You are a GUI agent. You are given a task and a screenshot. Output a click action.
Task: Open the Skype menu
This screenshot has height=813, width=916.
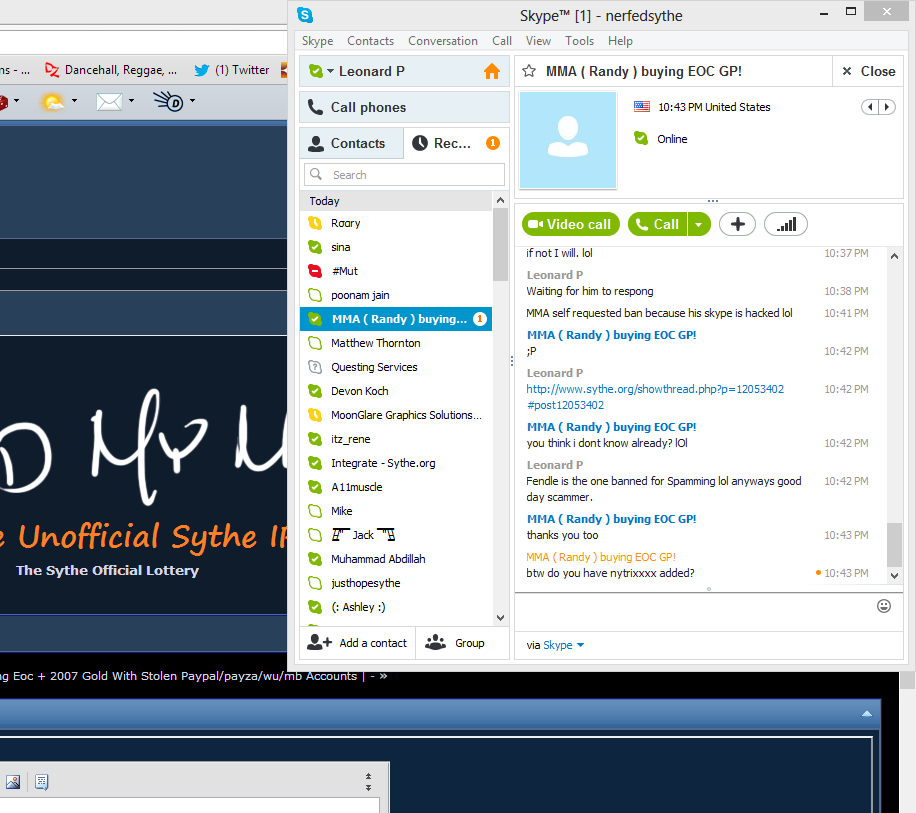coord(317,41)
